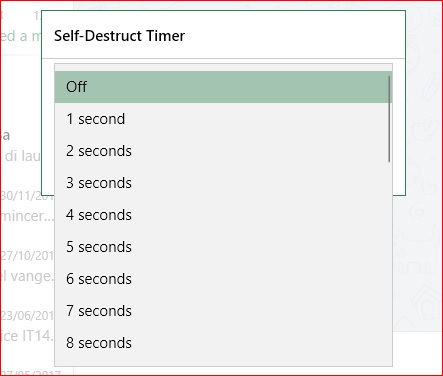Set self-destruct timer to 3 seconds
443x376 pixels.
click(x=223, y=183)
